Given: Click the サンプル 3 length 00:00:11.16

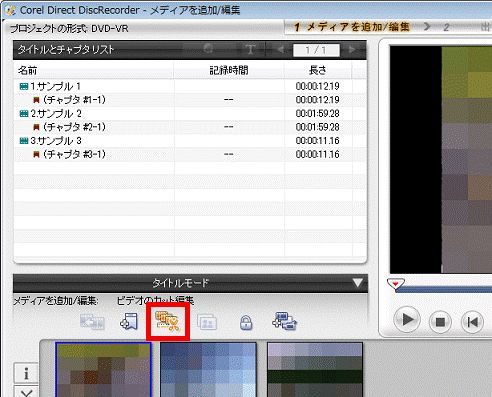Looking at the screenshot, I should pos(318,141).
